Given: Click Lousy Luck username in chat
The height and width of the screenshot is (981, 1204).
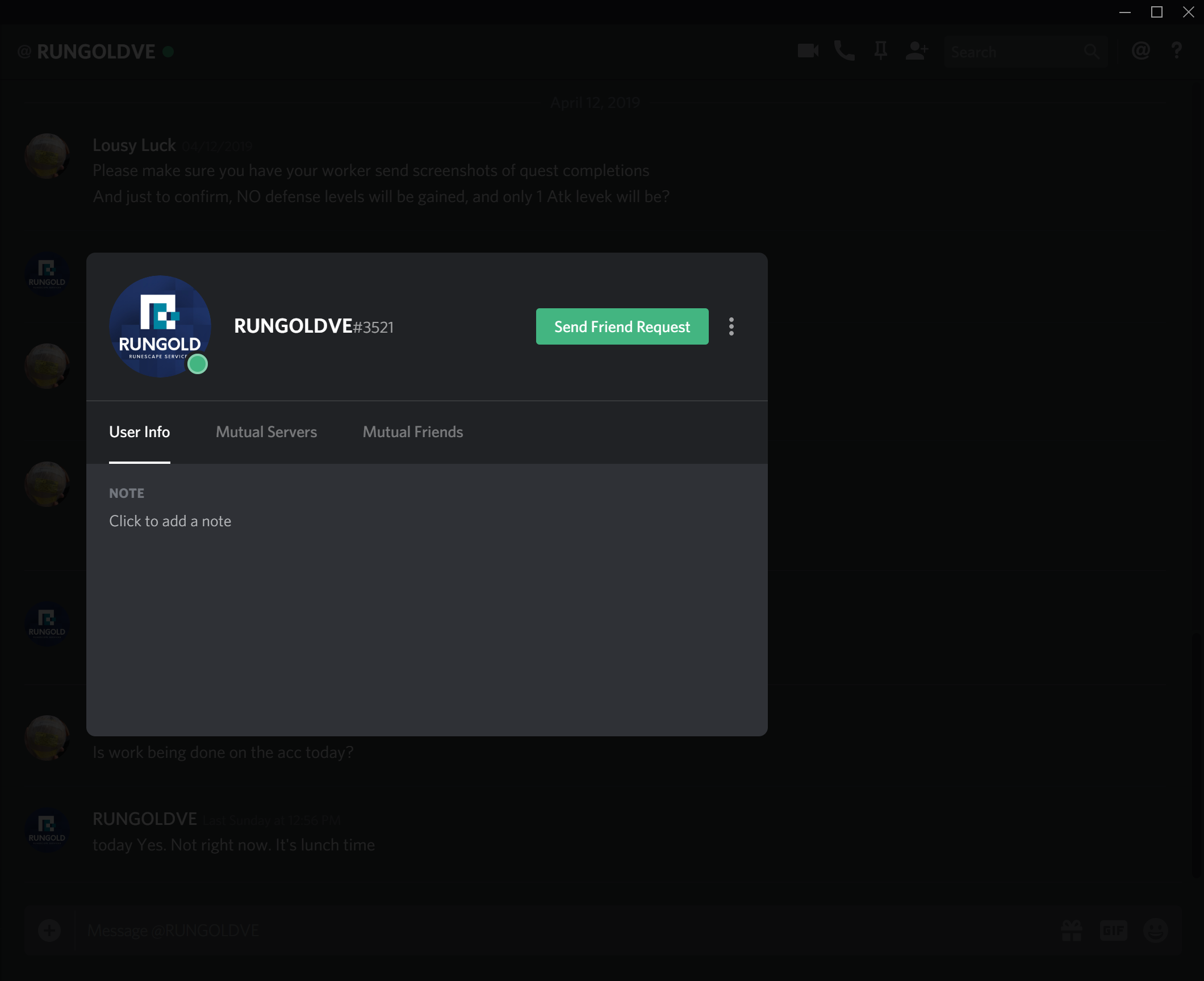Looking at the screenshot, I should coord(134,145).
